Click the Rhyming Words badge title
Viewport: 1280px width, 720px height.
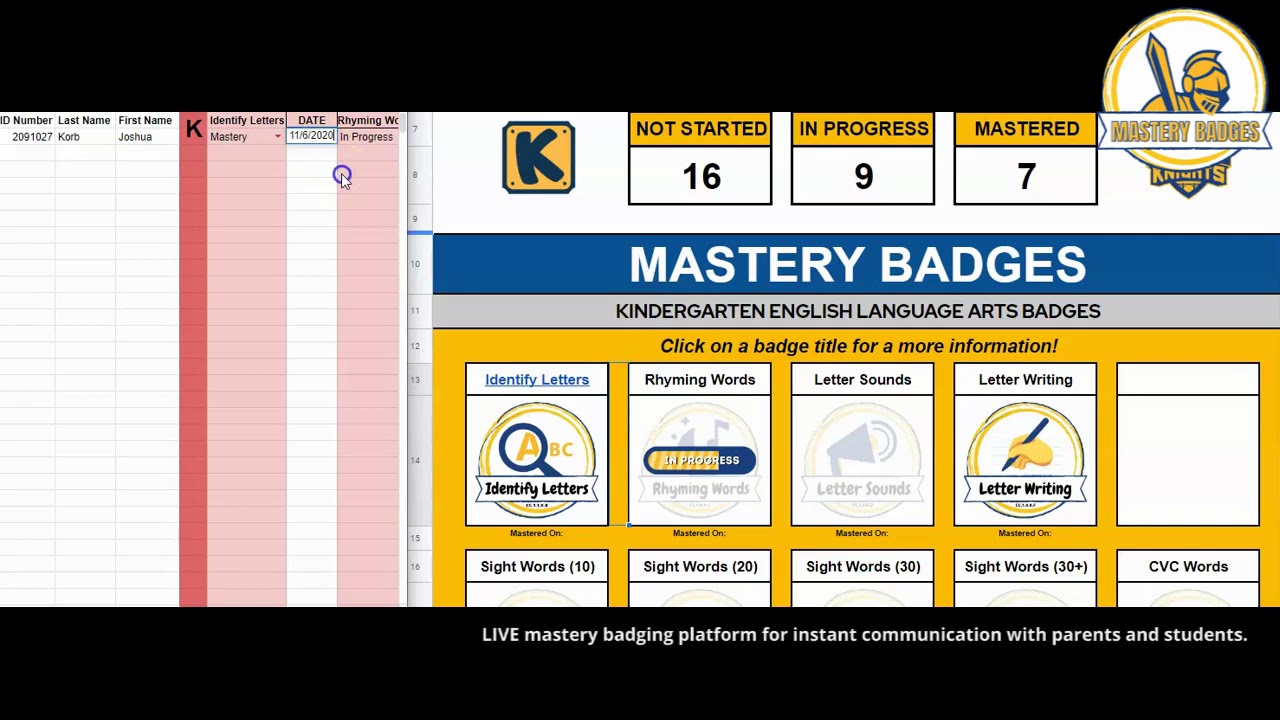700,380
